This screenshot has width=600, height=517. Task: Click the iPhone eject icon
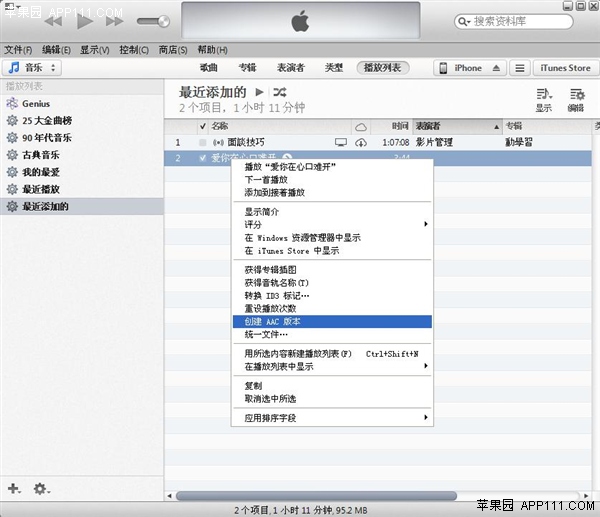[497, 68]
